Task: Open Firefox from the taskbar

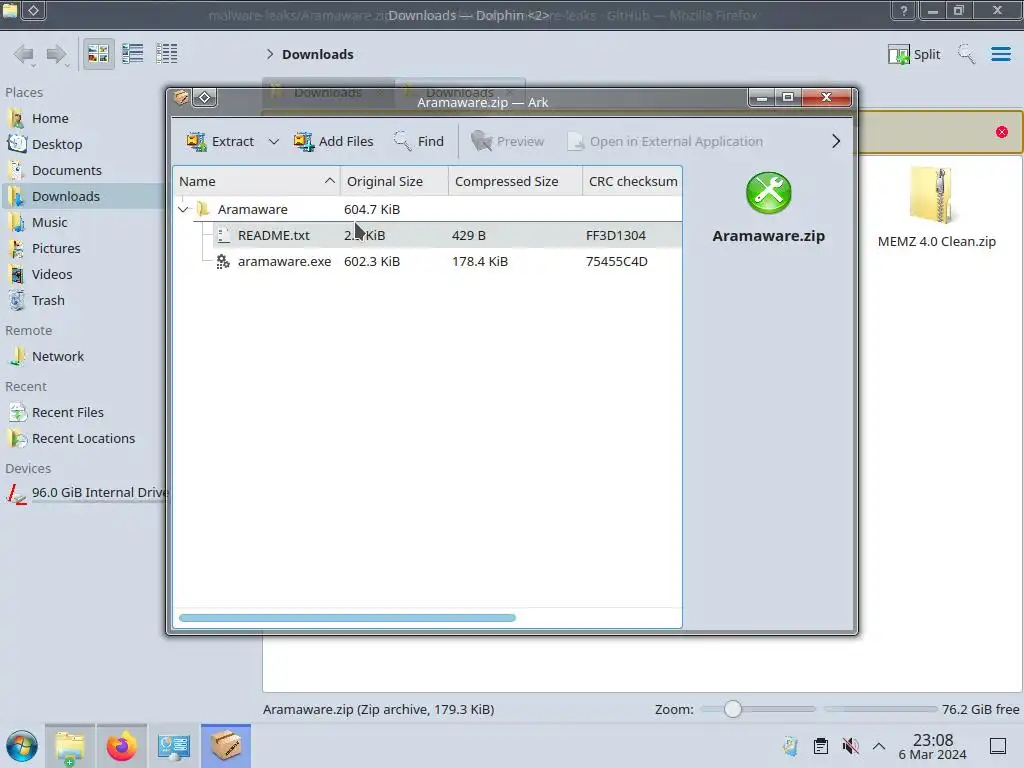Action: (x=121, y=746)
